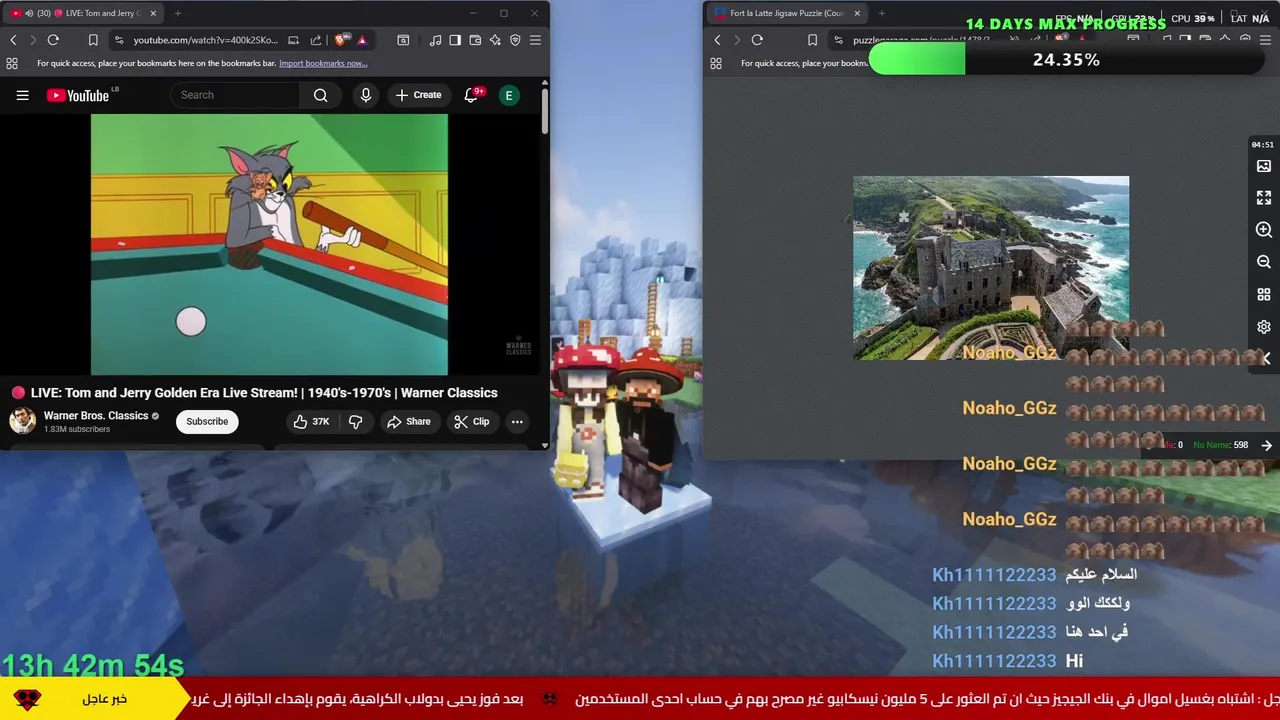Reload the YouTube page
This screenshot has width=1280, height=720.
[x=53, y=40]
